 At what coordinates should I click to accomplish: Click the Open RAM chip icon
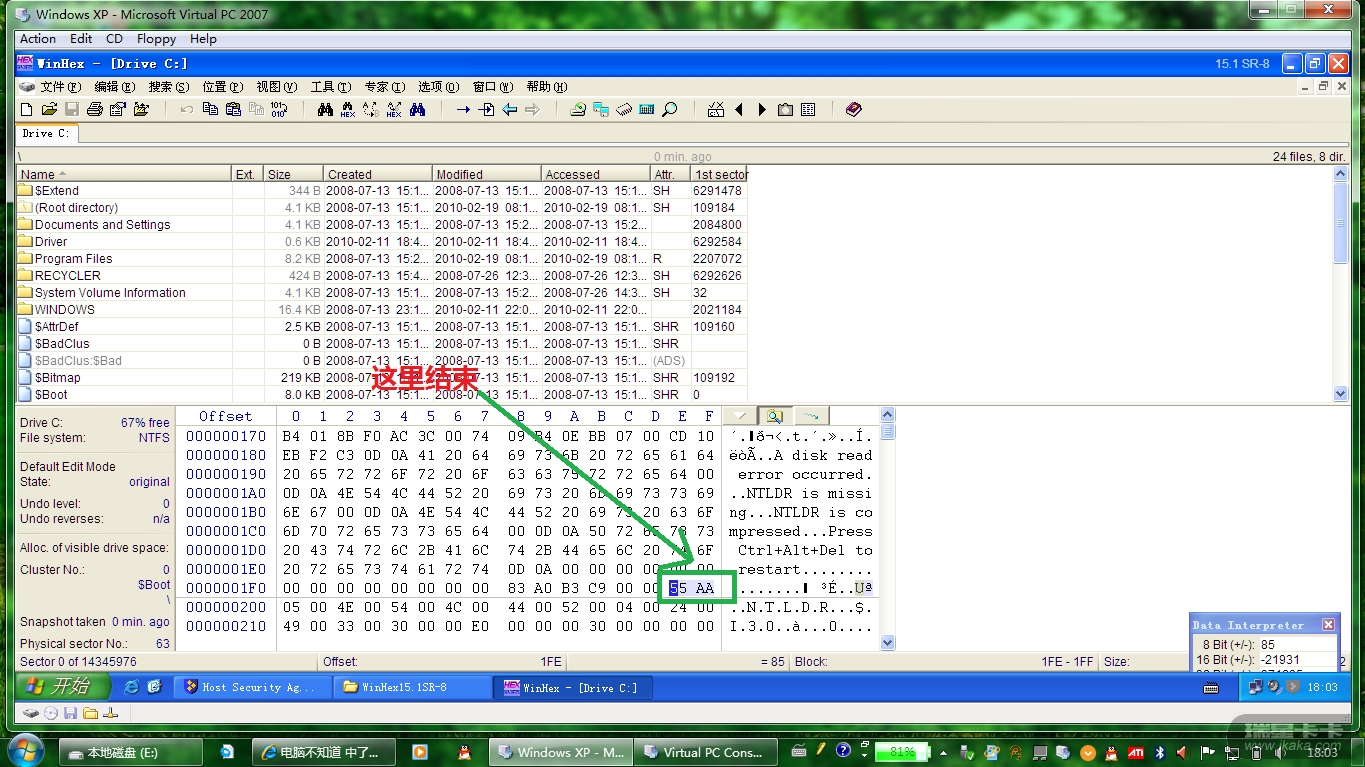coord(624,109)
